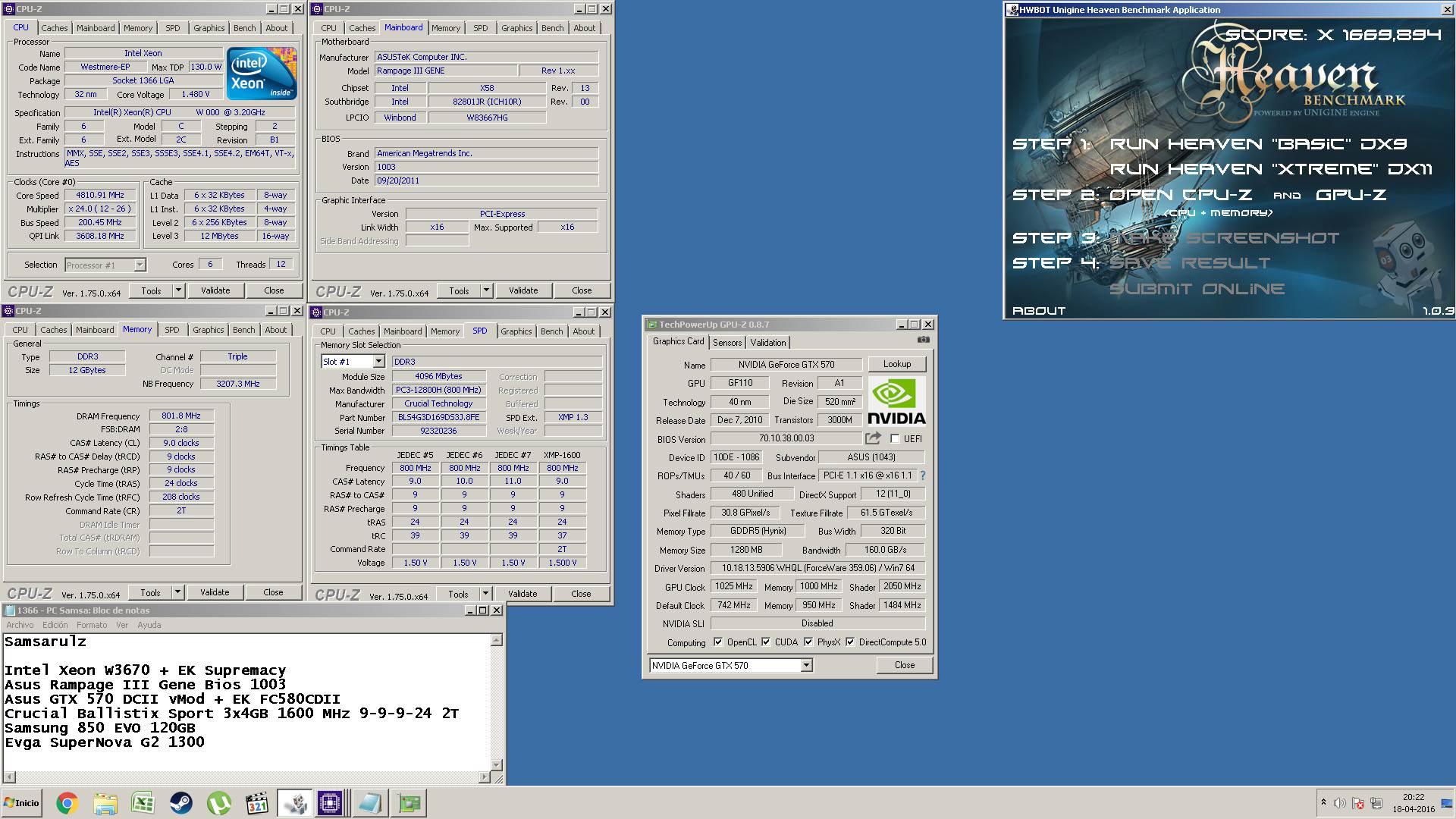1456x819 pixels.
Task: Open the Edición menu in Notepad
Action: point(55,625)
